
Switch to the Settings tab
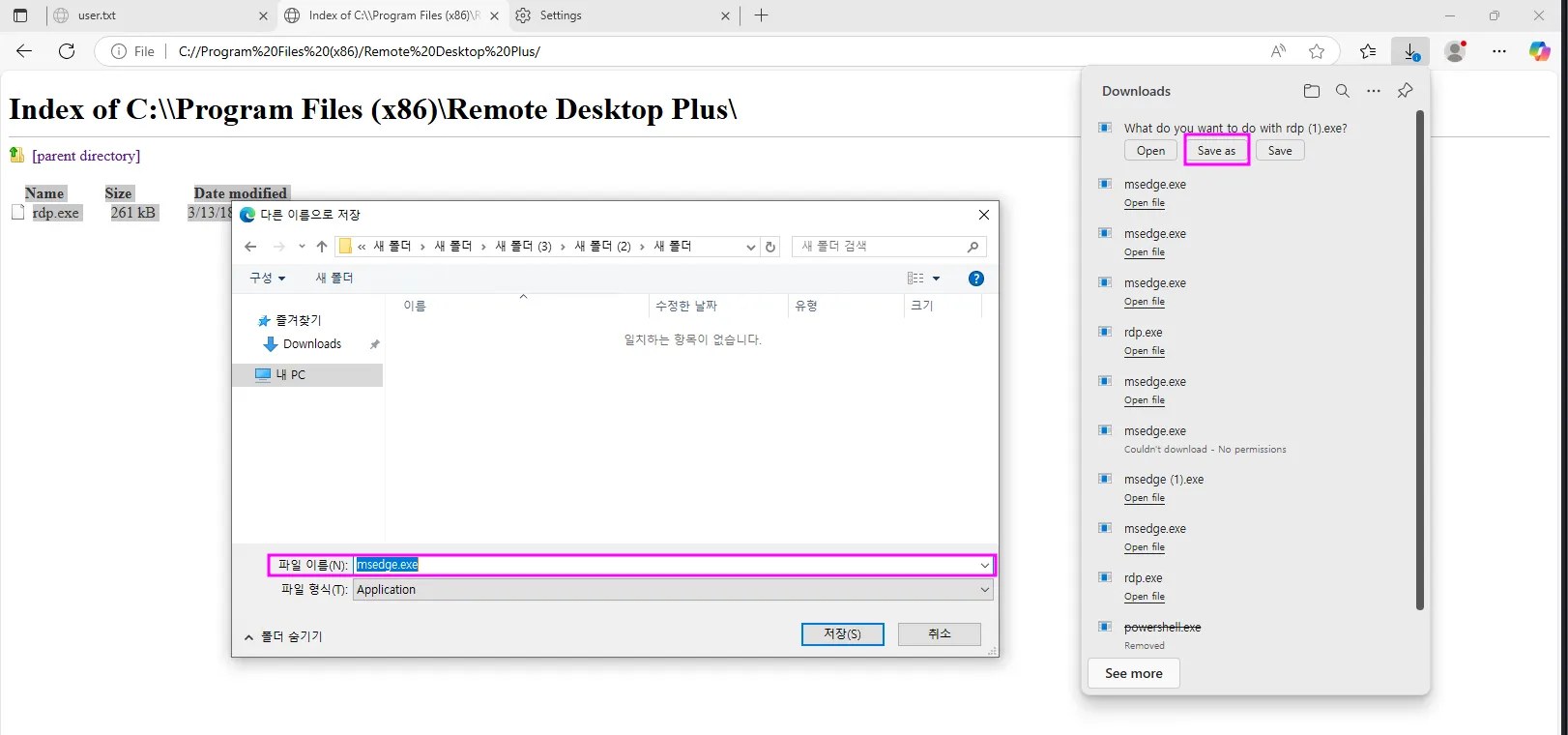[x=624, y=15]
